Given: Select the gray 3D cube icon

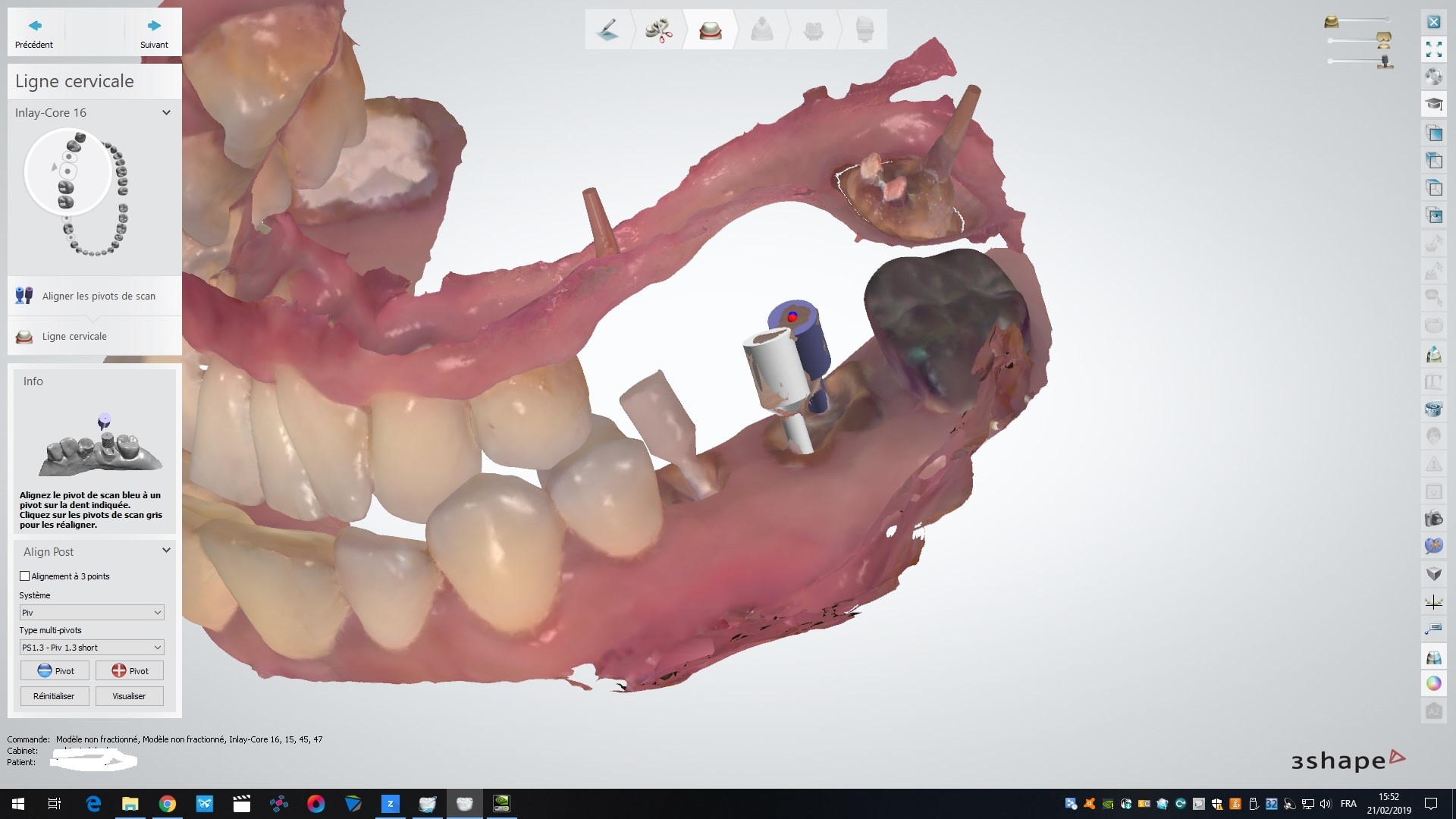Looking at the screenshot, I should pyautogui.click(x=1433, y=574).
